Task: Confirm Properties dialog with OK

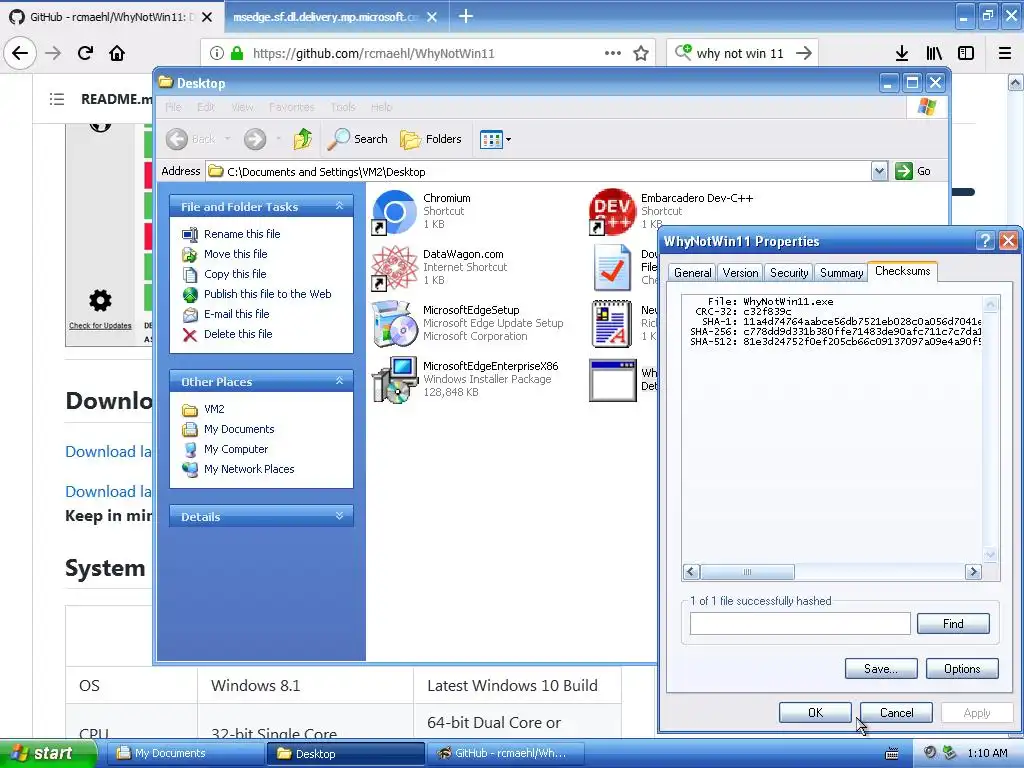Action: point(815,712)
